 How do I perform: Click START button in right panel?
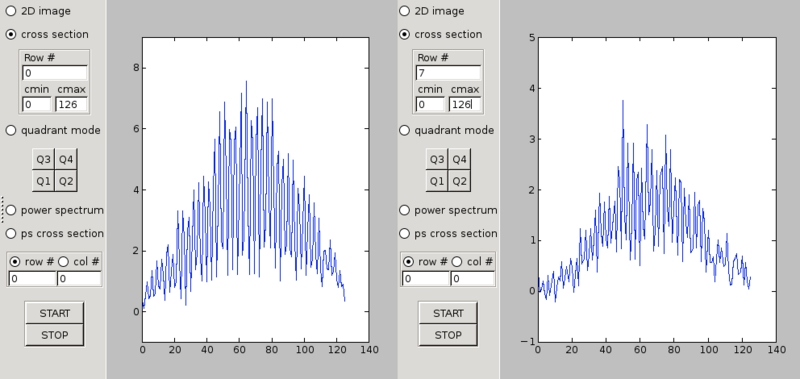click(448, 313)
